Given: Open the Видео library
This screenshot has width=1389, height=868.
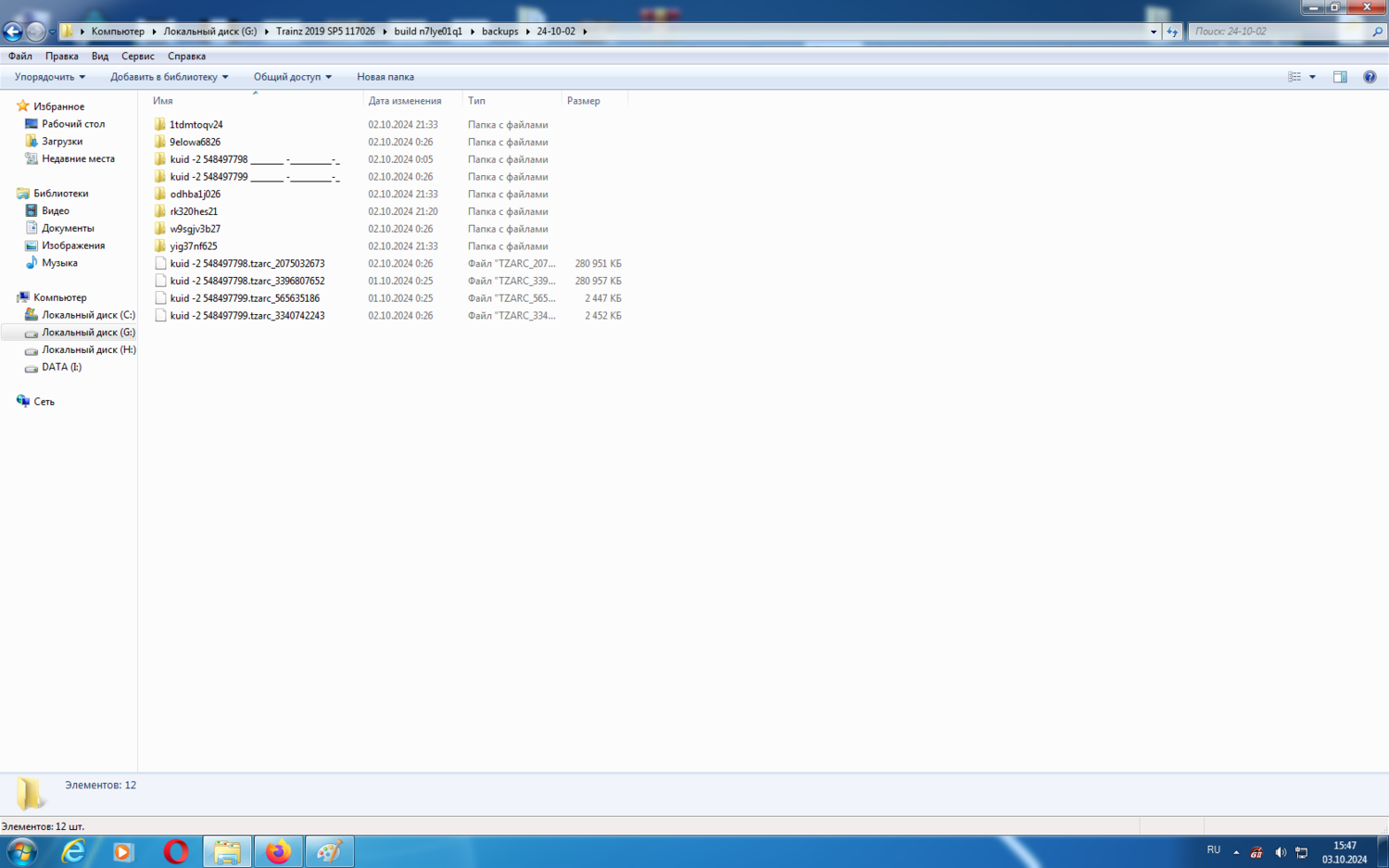Looking at the screenshot, I should pyautogui.click(x=56, y=211).
